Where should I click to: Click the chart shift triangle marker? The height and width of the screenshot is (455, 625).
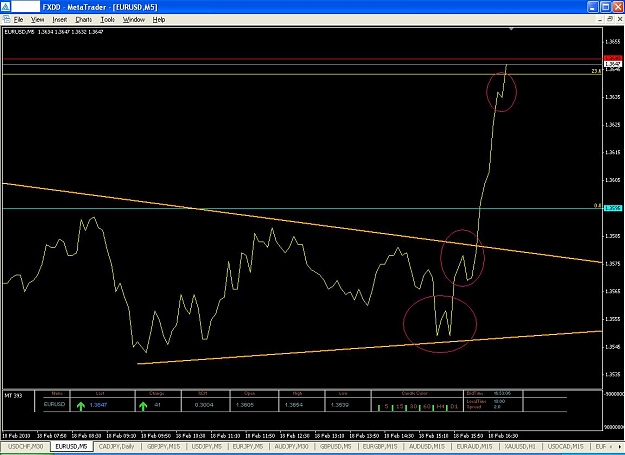point(511,29)
